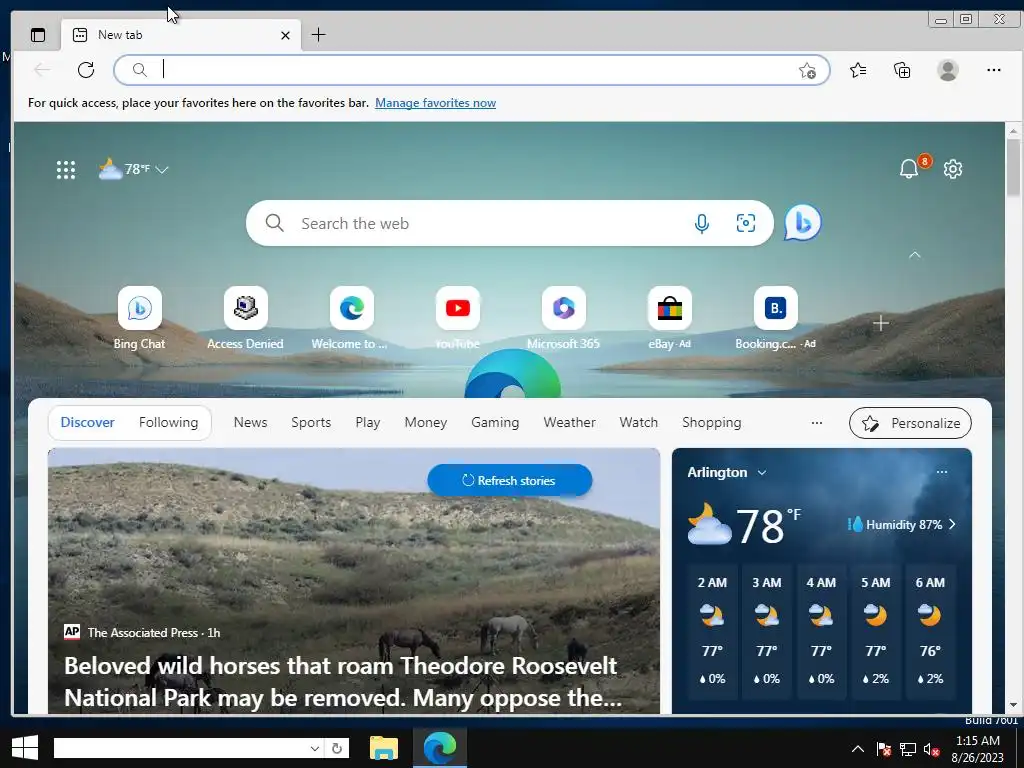The image size is (1024, 768).
Task: Open the taskbar clock showing 1:15 AM
Action: tap(978, 749)
